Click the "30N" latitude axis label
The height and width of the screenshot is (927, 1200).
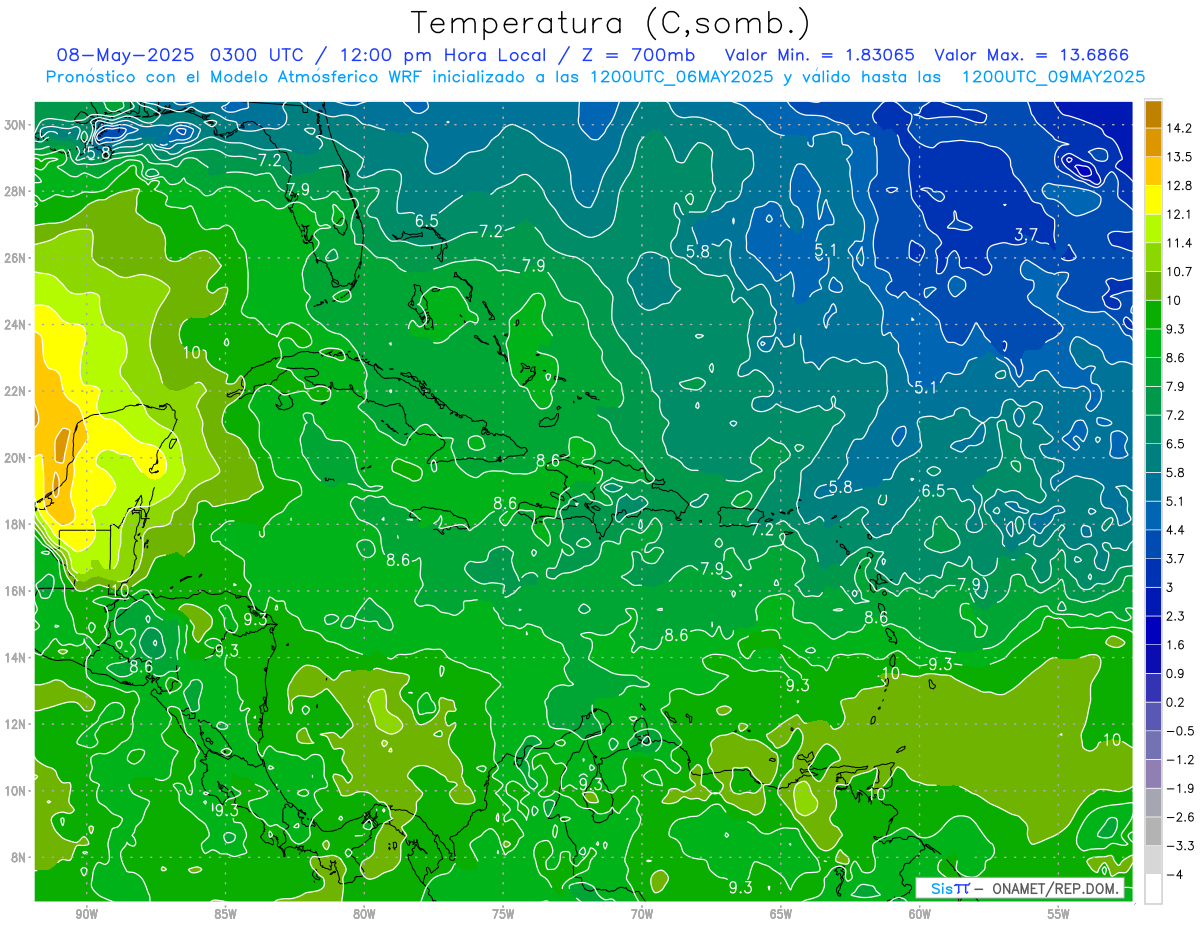pyautogui.click(x=15, y=125)
